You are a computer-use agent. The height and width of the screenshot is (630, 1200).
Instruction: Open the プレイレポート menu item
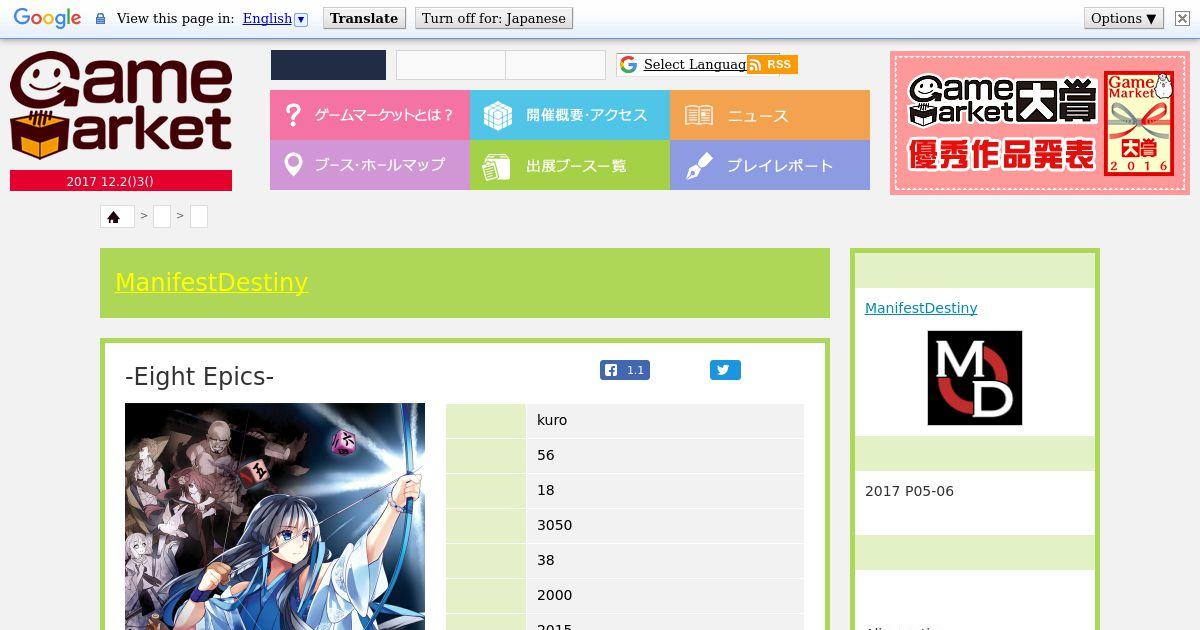[770, 165]
